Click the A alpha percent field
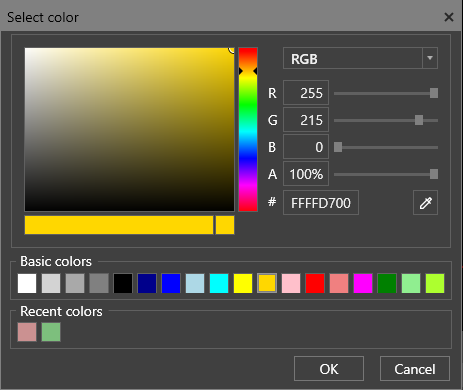The image size is (463, 390). (306, 174)
